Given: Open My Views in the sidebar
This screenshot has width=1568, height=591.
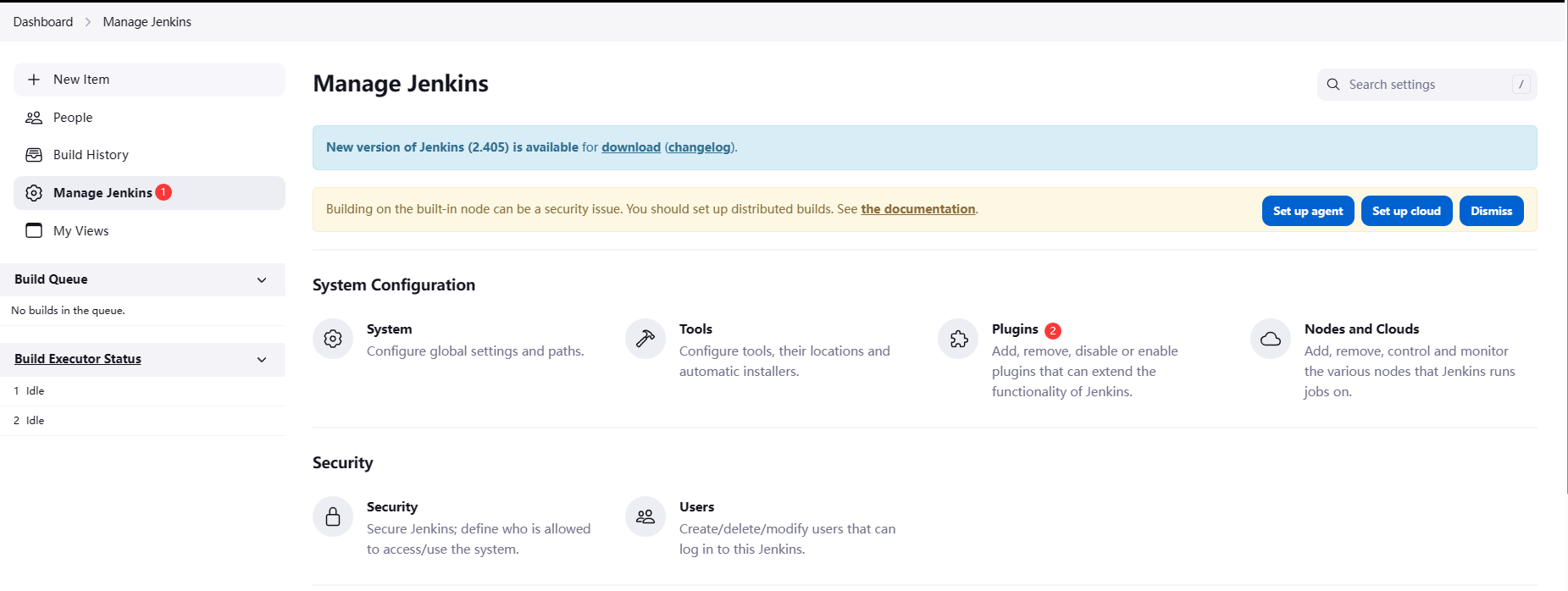Looking at the screenshot, I should [149, 230].
